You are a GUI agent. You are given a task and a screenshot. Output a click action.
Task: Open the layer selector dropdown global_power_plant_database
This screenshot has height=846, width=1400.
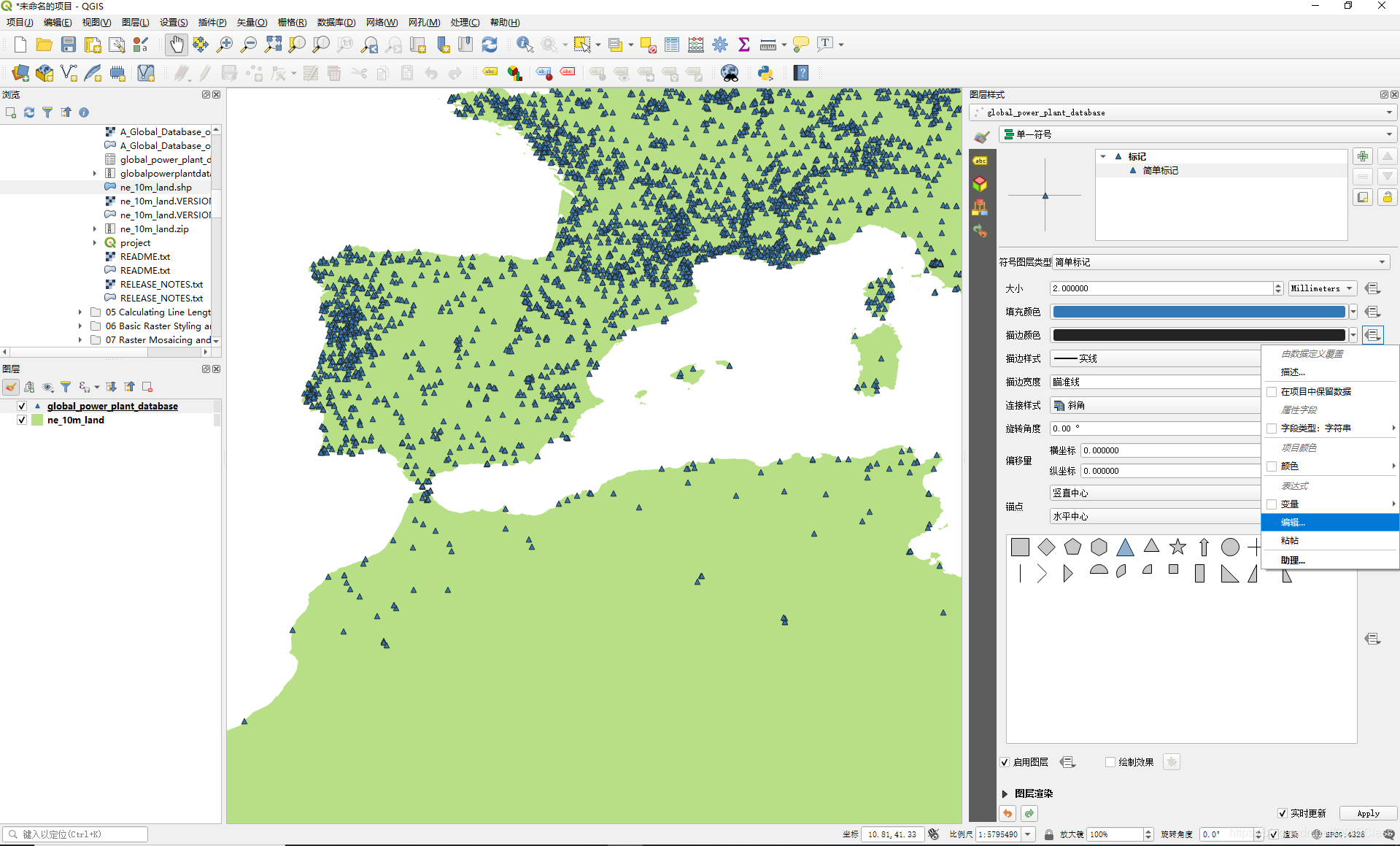pos(1183,112)
